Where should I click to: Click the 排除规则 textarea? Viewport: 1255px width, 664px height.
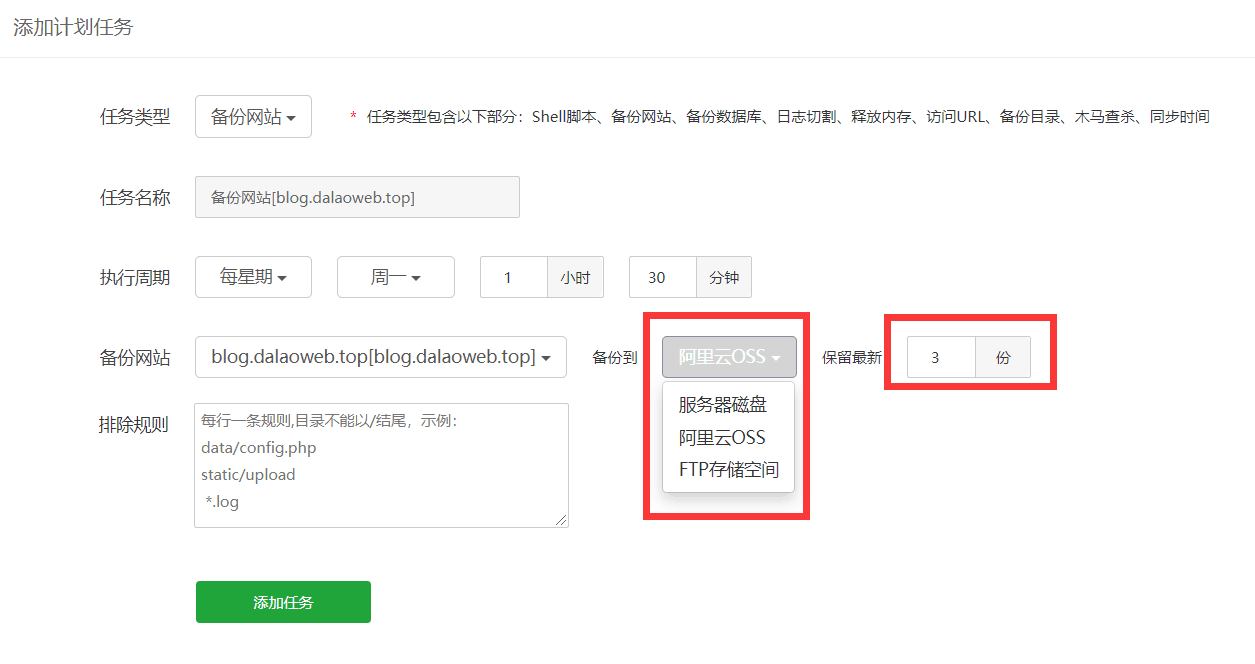pyautogui.click(x=381, y=465)
